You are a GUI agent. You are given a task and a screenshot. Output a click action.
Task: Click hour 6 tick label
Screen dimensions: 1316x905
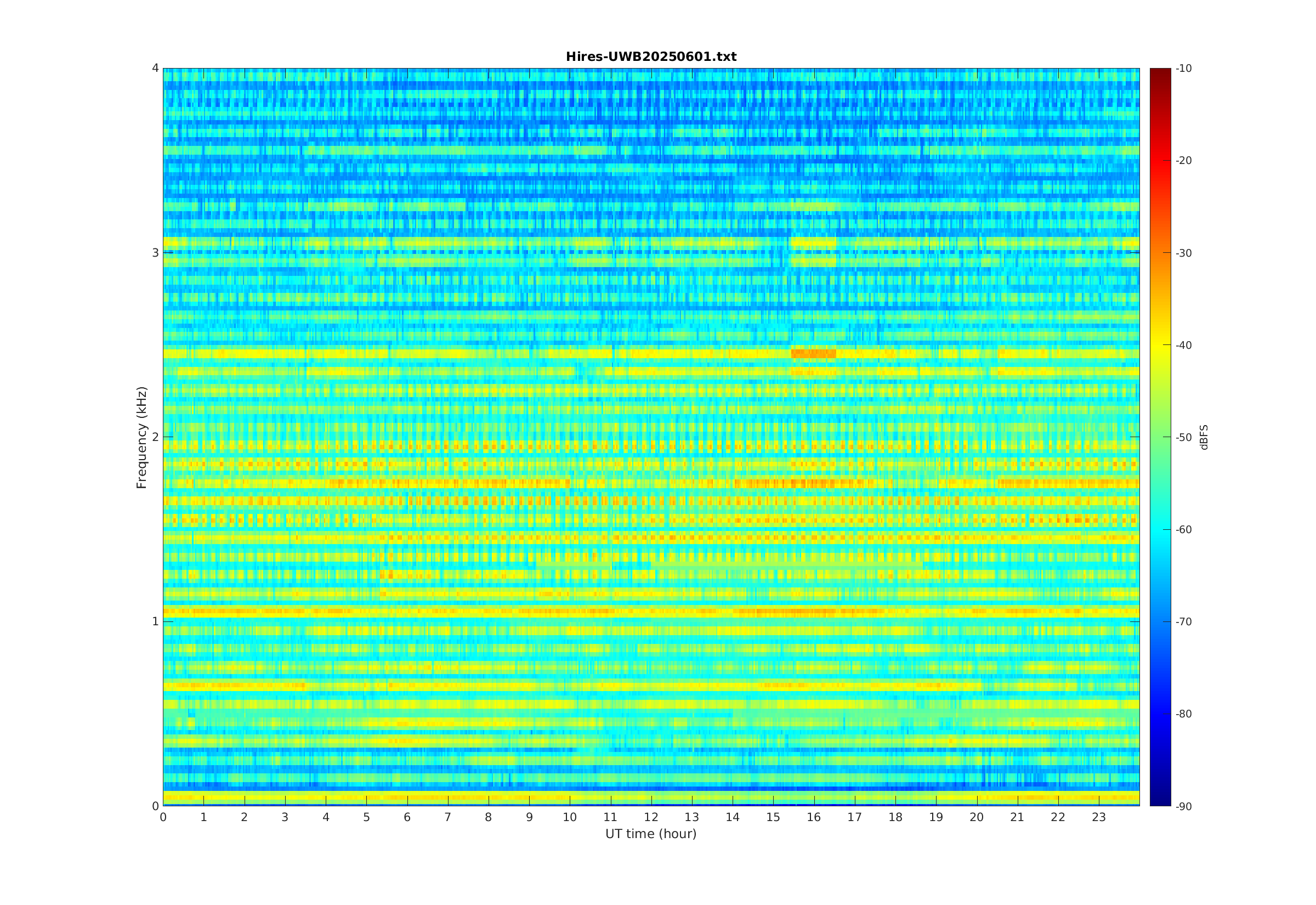pyautogui.click(x=407, y=818)
